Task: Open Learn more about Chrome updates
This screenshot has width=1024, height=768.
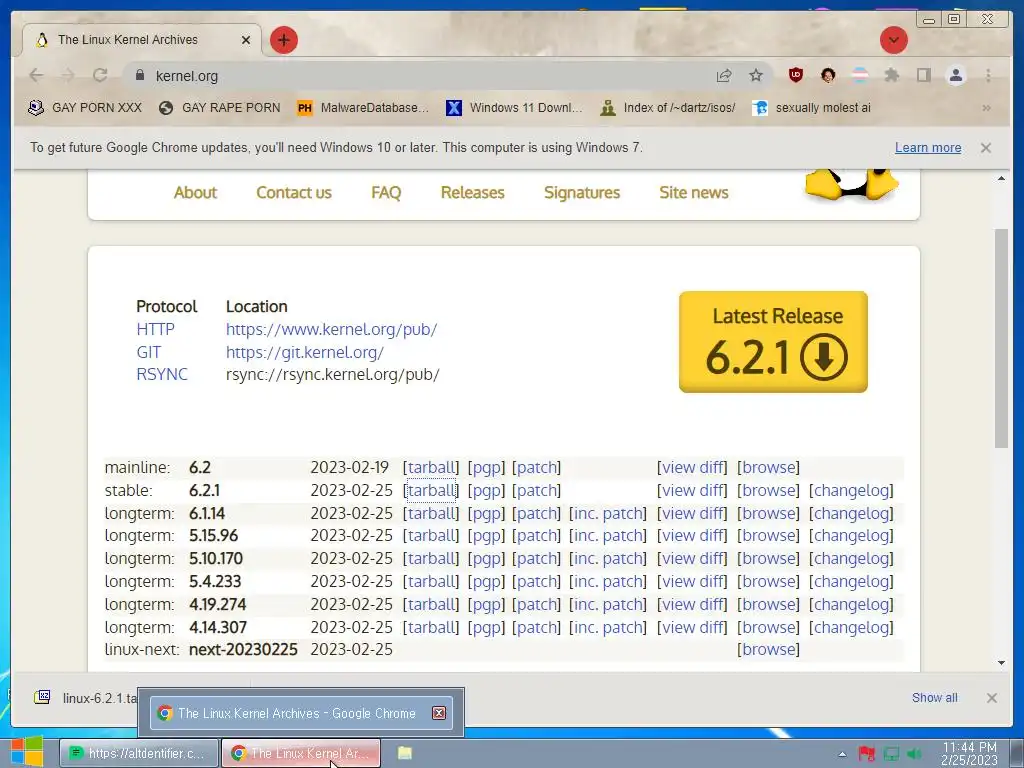Action: tap(927, 148)
